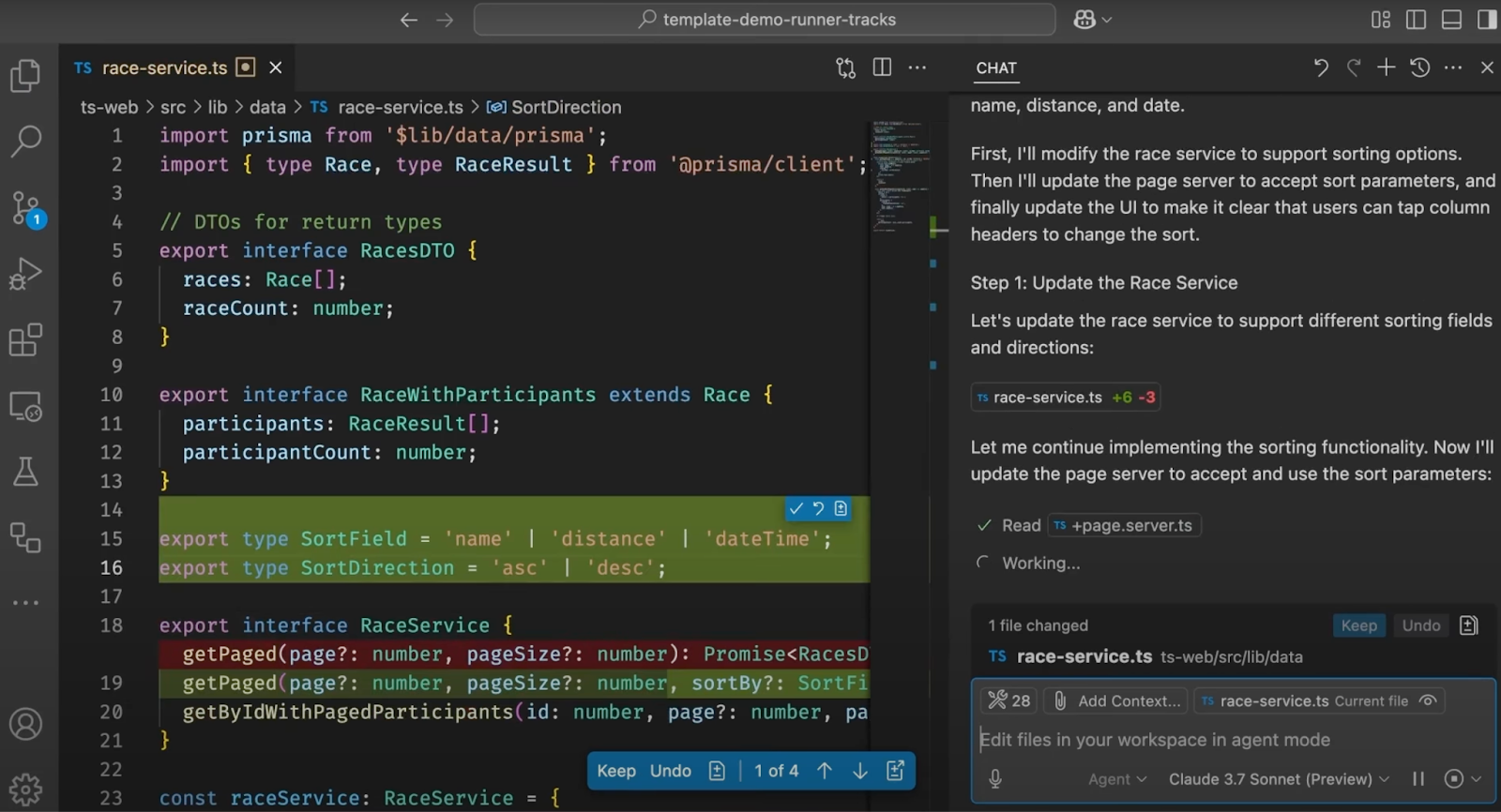Screen dimensions: 1501x812
Task: Go to previous change arrow
Action: point(825,771)
